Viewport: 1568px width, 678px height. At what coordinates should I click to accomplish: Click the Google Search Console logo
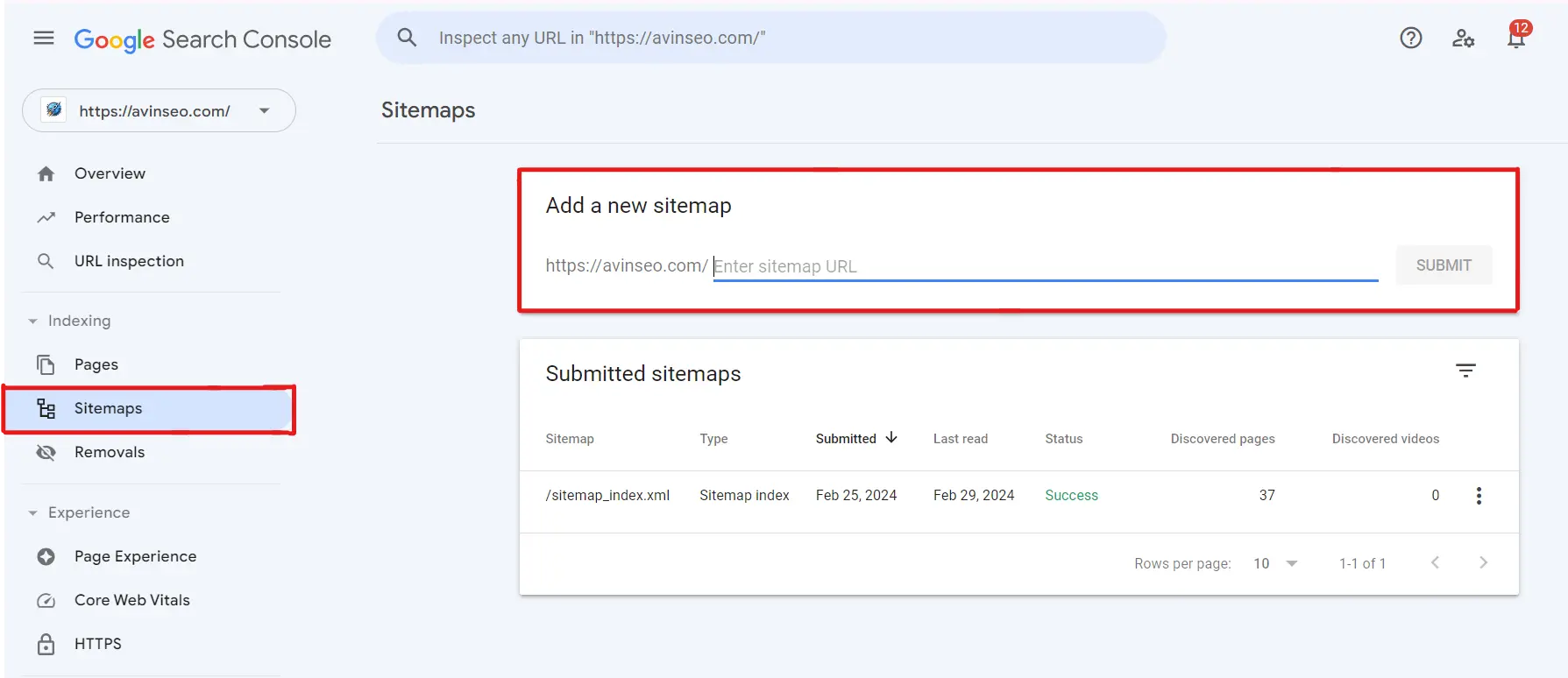202,39
